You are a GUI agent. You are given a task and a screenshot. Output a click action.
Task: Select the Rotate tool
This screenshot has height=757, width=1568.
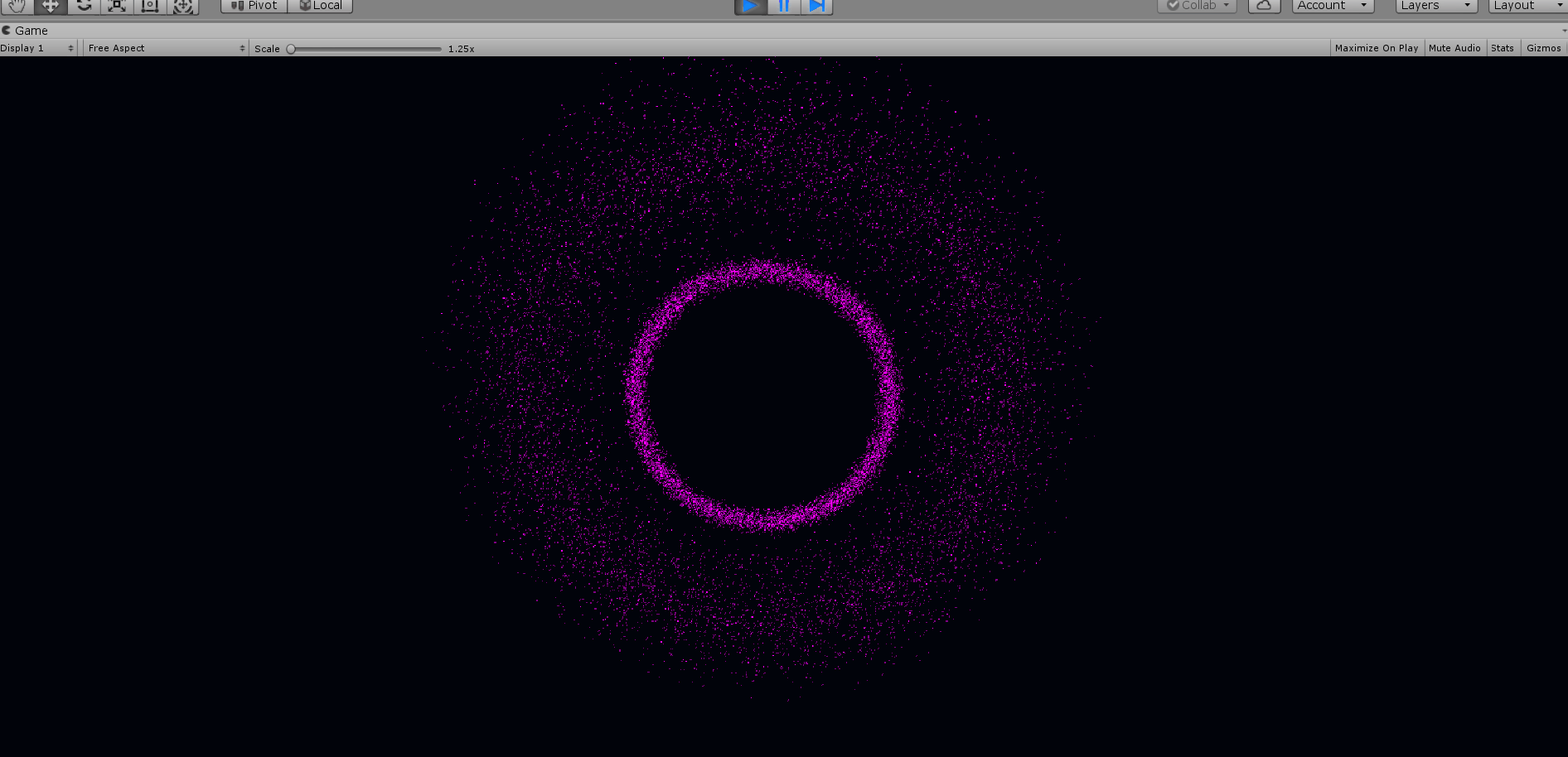pos(84,6)
